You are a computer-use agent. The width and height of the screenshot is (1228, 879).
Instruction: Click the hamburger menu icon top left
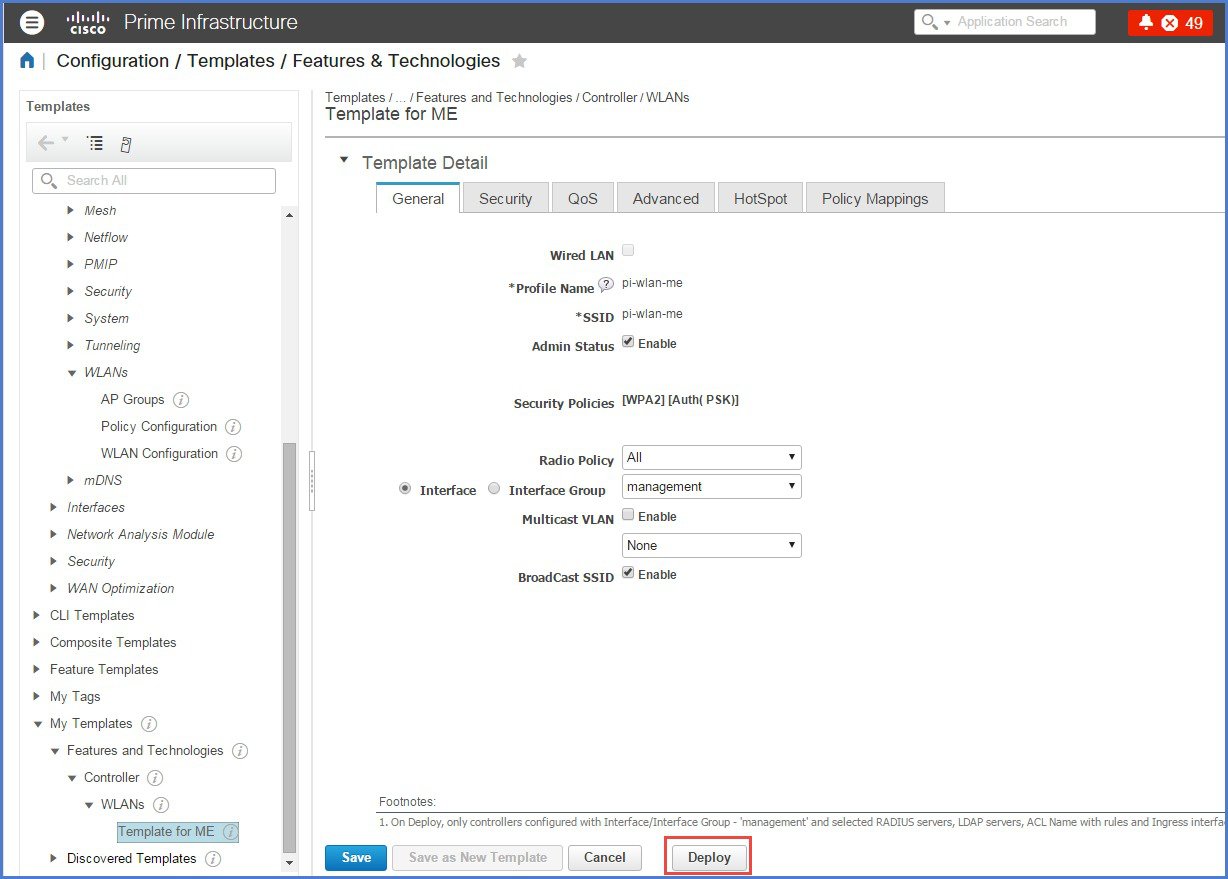[31, 22]
